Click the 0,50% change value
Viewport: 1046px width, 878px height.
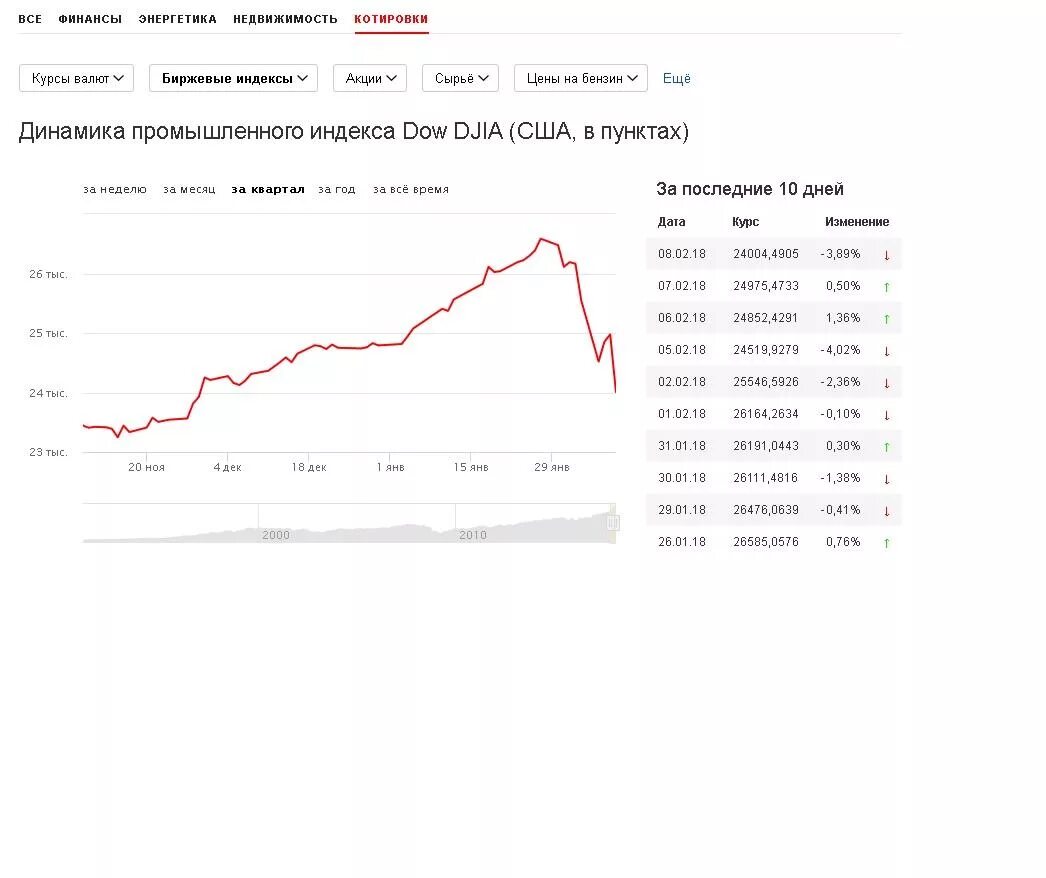(x=843, y=286)
